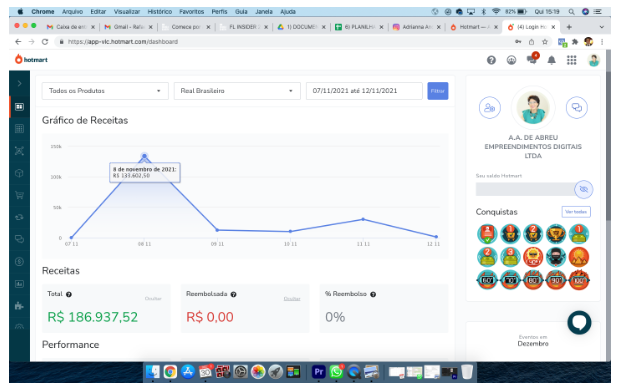Screen dimensions: 628x387
Task: Select the dashboard icon in sidebar
Action: [x=19, y=107]
